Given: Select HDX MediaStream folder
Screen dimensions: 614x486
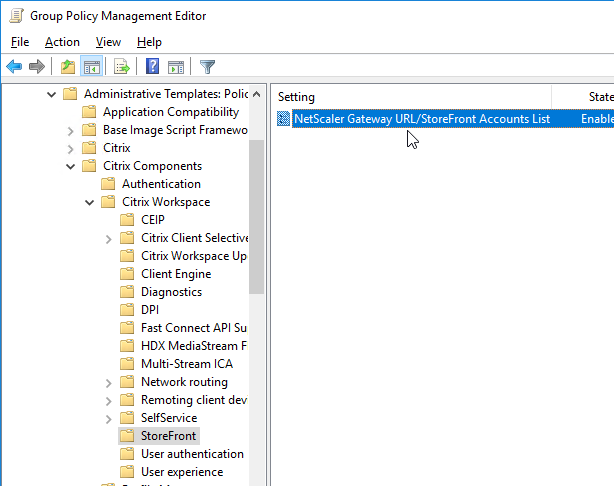Looking at the screenshot, I should pyautogui.click(x=194, y=346).
